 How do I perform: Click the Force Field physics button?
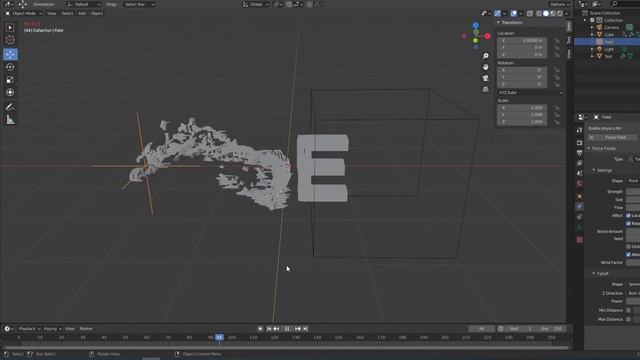click(x=612, y=138)
